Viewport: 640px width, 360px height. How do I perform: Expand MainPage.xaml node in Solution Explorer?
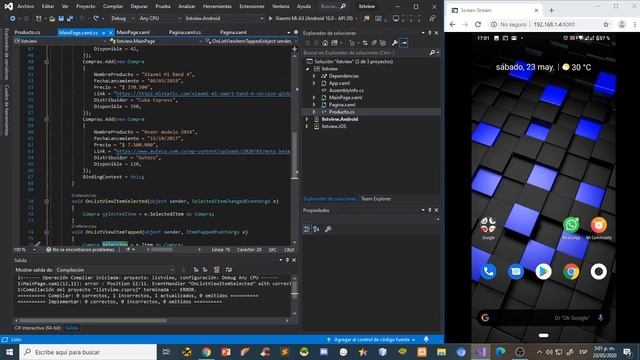314,98
